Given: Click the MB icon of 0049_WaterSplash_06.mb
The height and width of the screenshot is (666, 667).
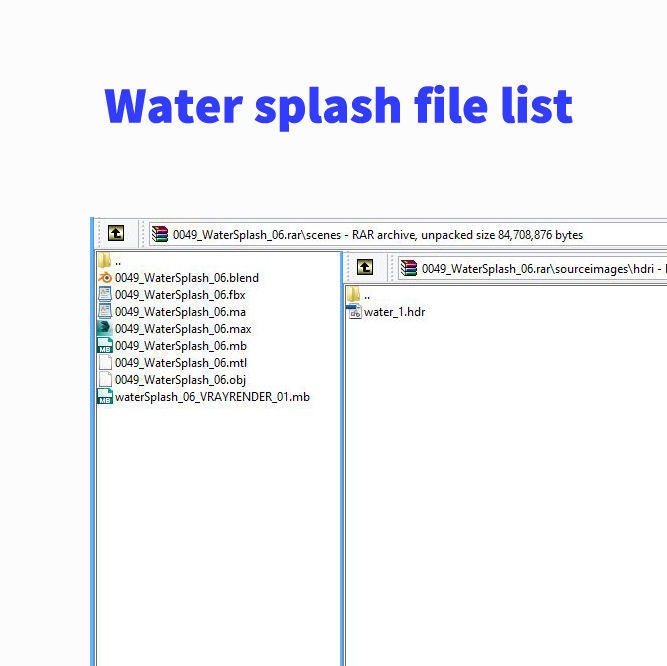Looking at the screenshot, I should pyautogui.click(x=105, y=345).
